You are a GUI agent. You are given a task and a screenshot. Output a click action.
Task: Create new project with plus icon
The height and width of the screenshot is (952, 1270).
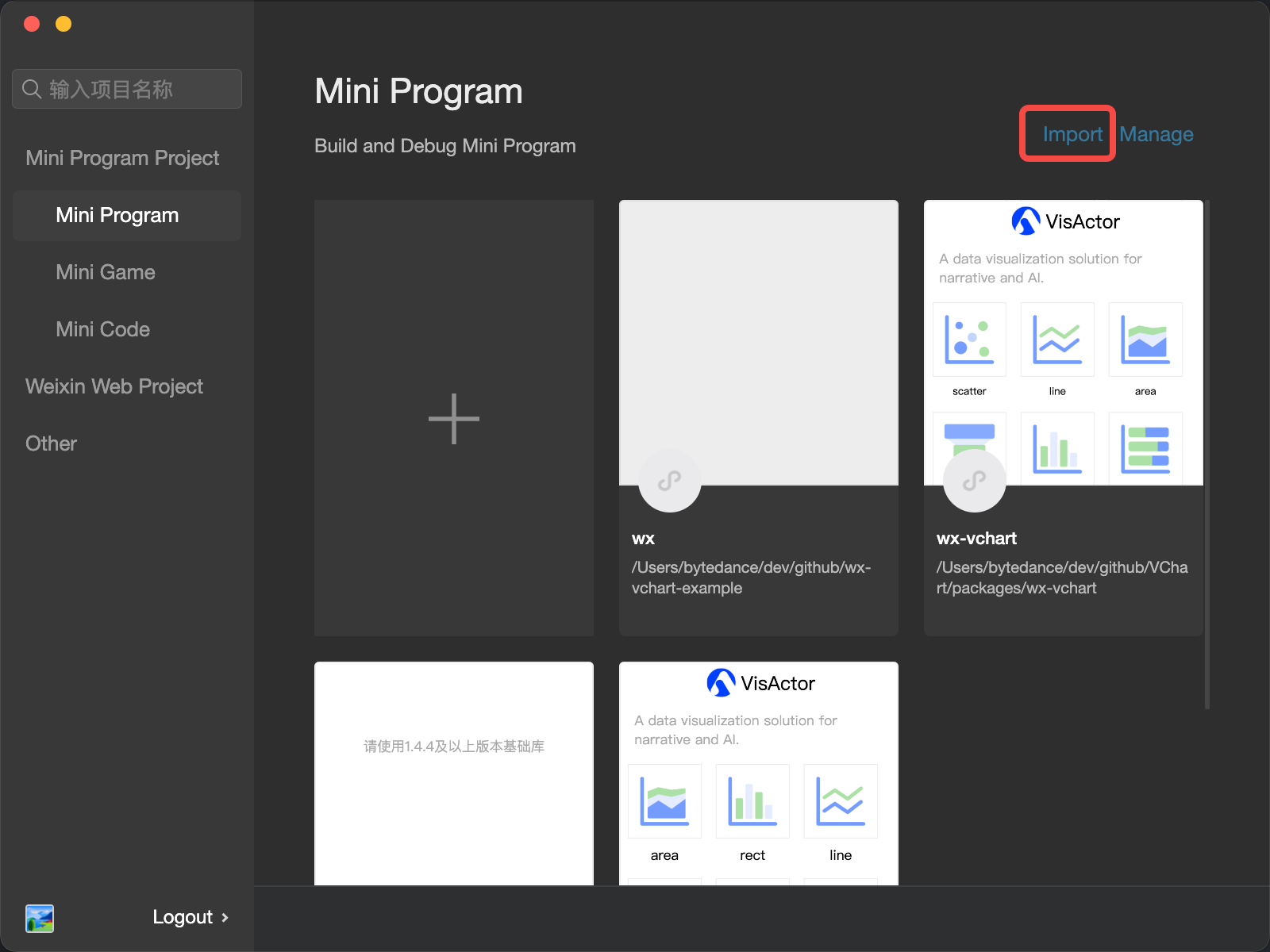coord(454,418)
